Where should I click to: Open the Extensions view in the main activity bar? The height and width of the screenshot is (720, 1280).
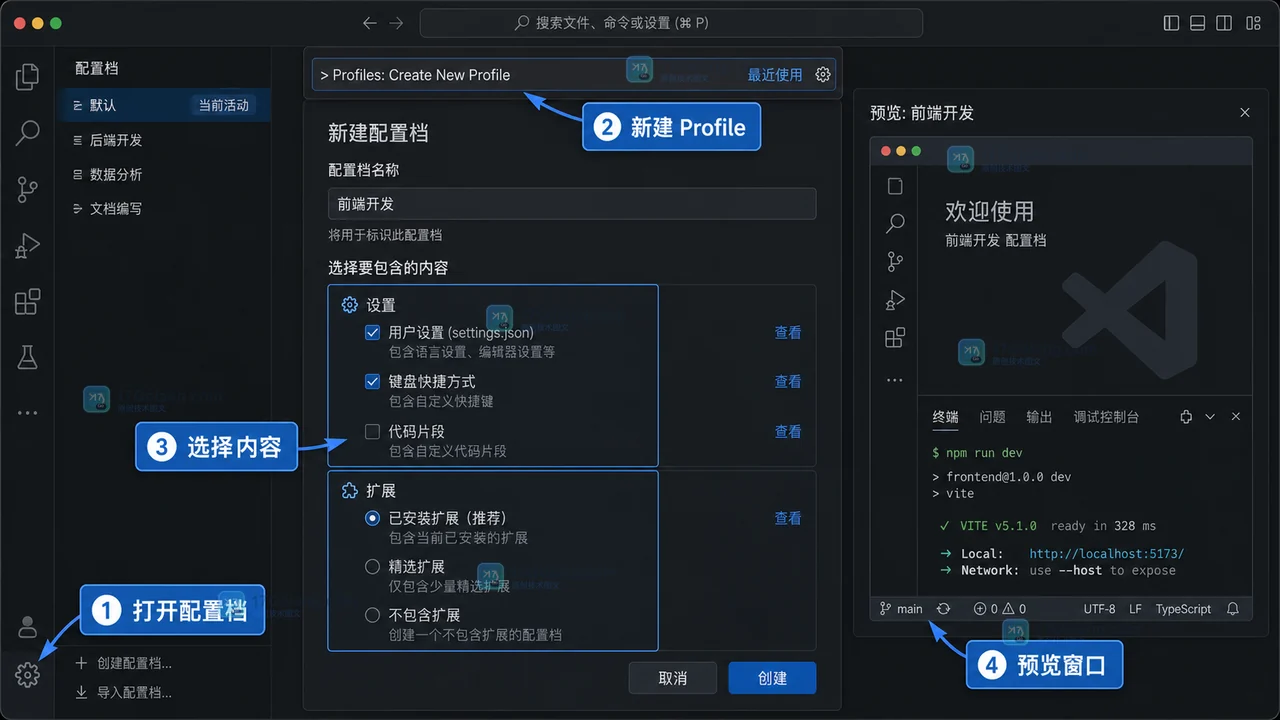[x=28, y=301]
